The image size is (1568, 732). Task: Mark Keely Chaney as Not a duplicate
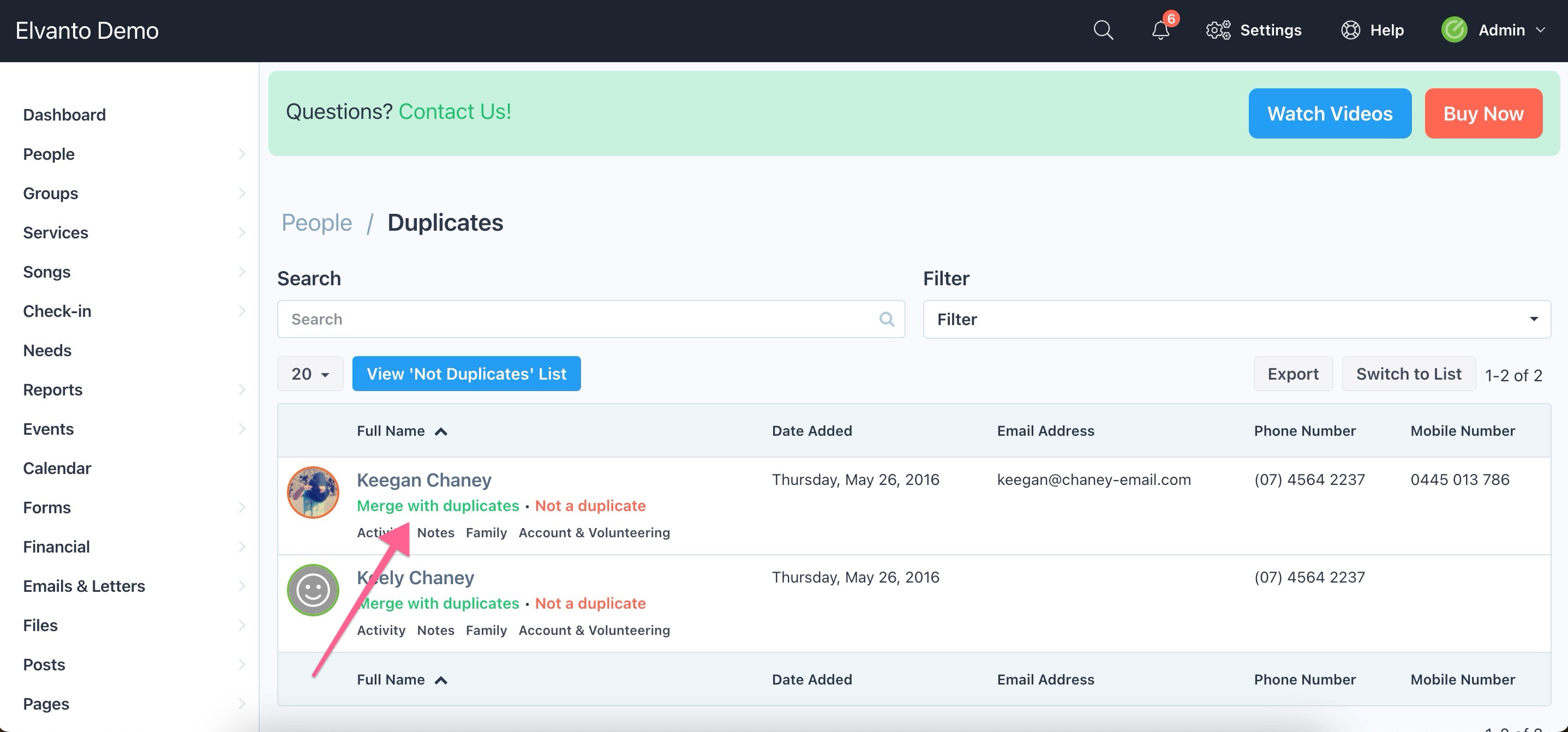tap(590, 603)
